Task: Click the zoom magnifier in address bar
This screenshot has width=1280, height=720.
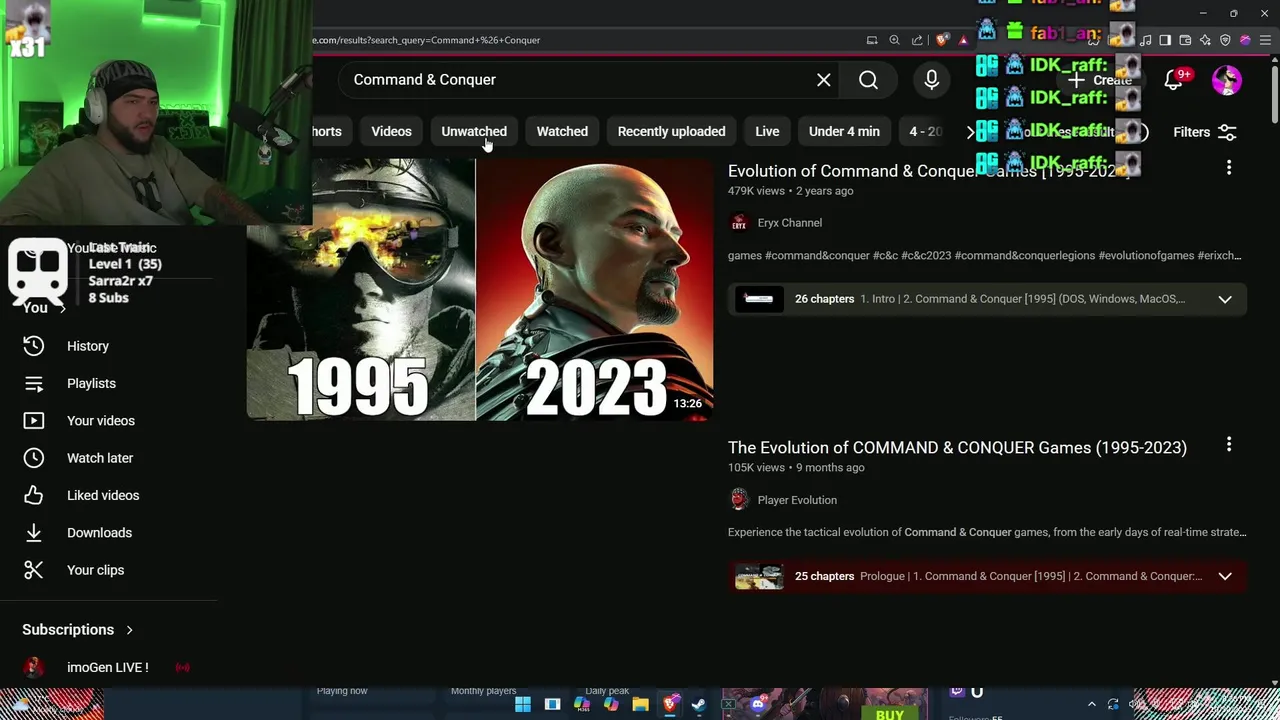Action: click(894, 40)
